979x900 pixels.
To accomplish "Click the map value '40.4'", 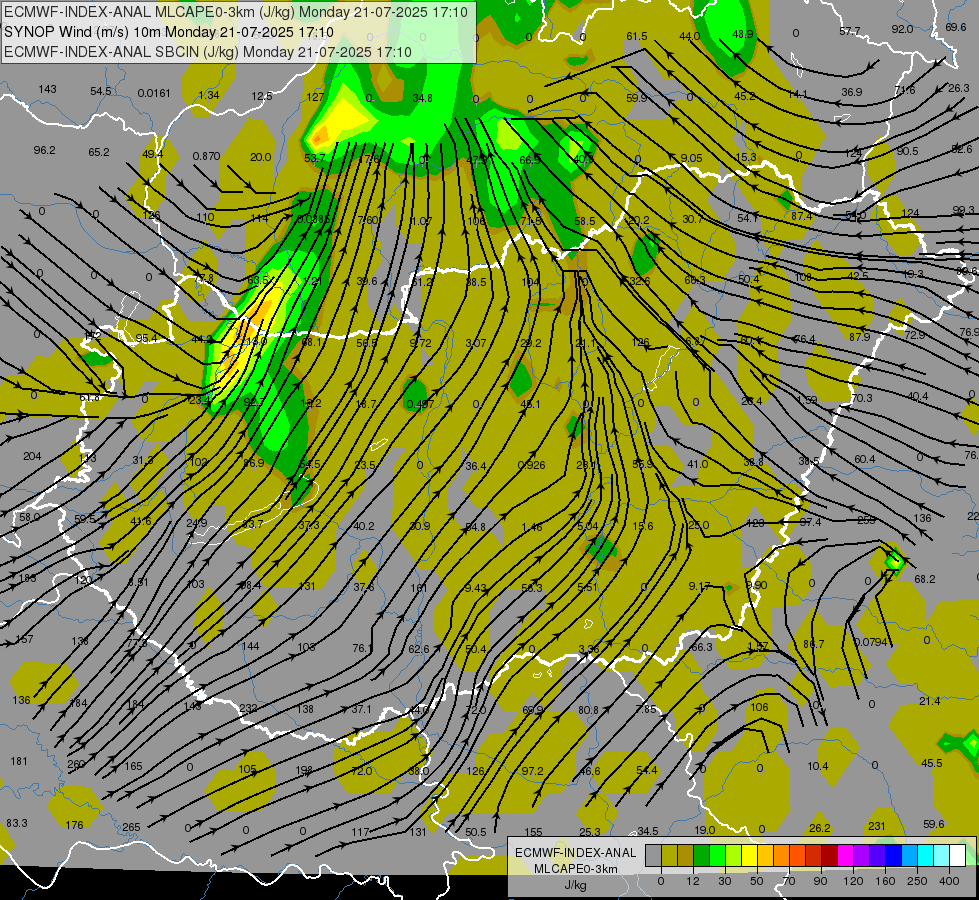I will [918, 396].
